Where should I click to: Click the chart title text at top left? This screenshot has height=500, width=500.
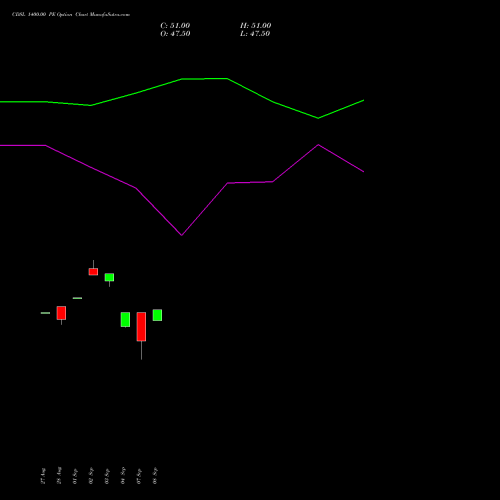(71, 15)
